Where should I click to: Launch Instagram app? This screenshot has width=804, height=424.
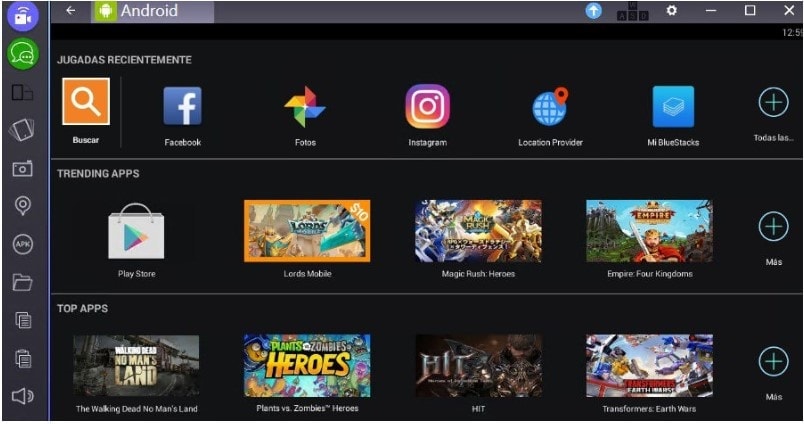[428, 107]
